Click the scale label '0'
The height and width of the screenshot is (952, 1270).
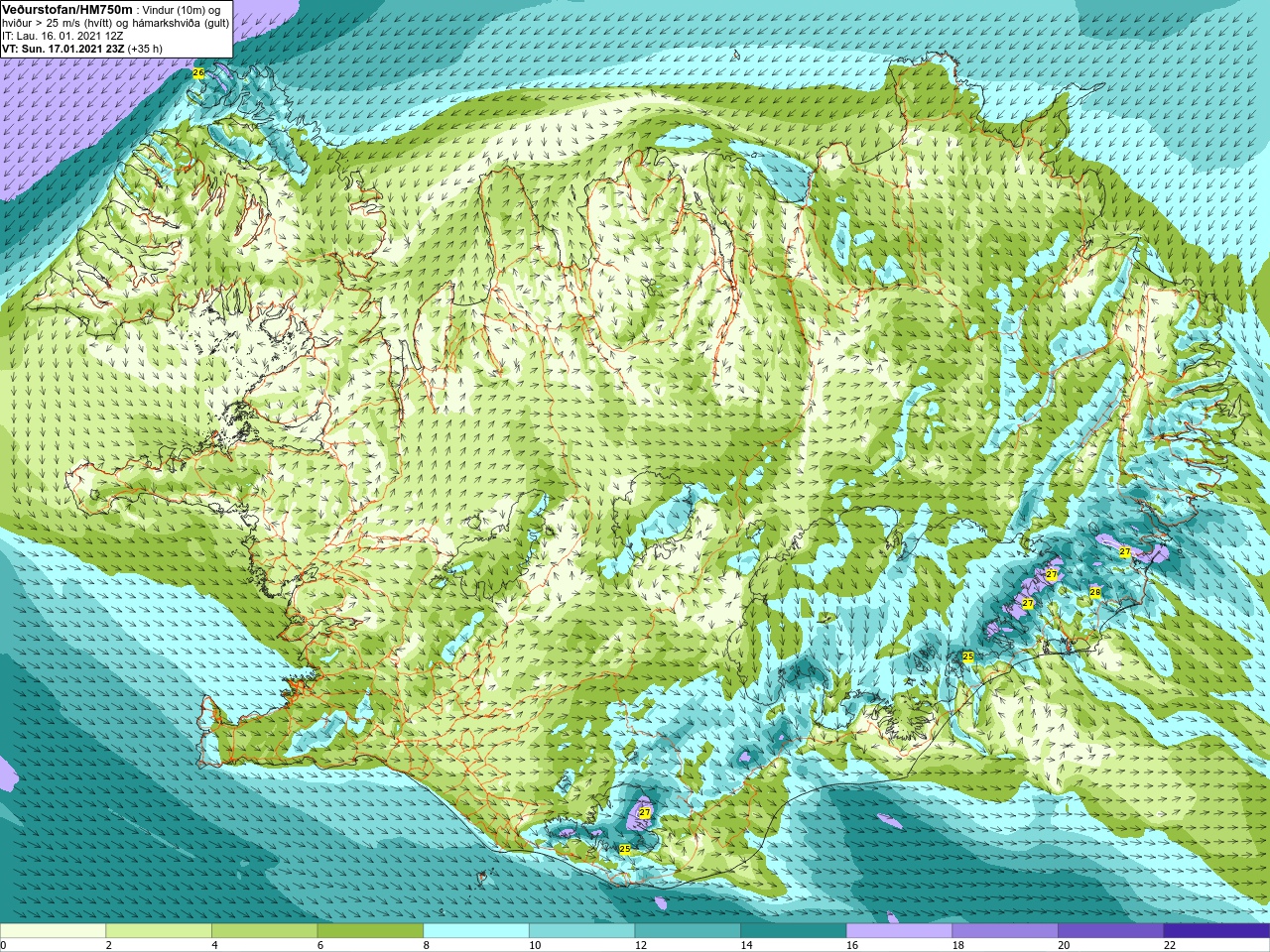point(3,945)
